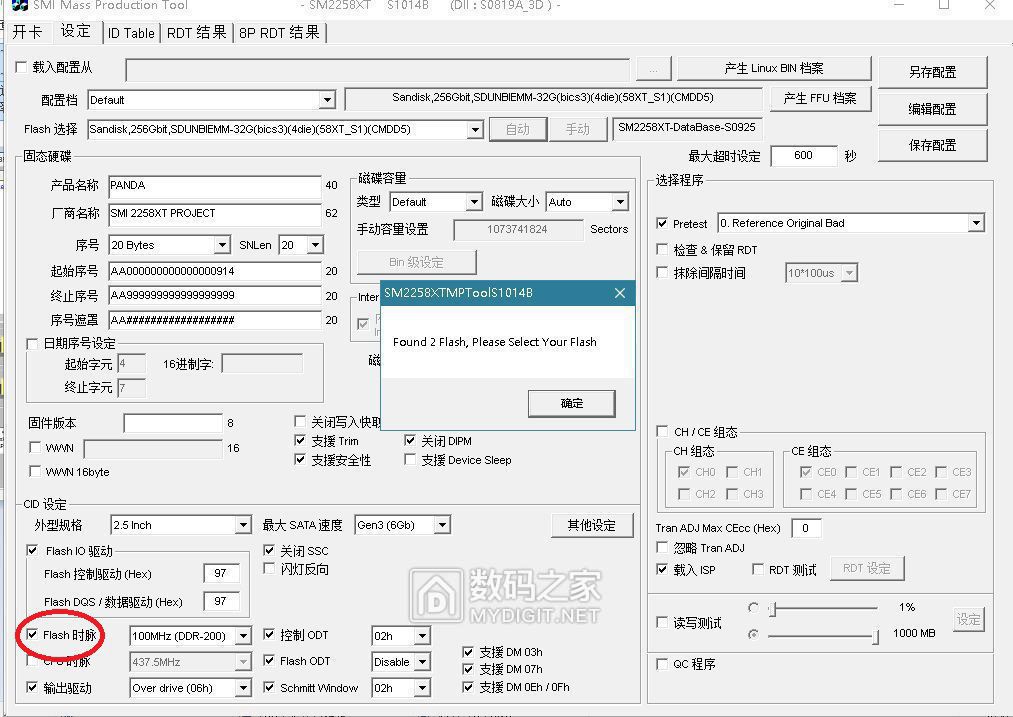The width and height of the screenshot is (1013, 717).
Task: Close the SM2258XTMPToolS1014B dialog
Action: [x=620, y=293]
